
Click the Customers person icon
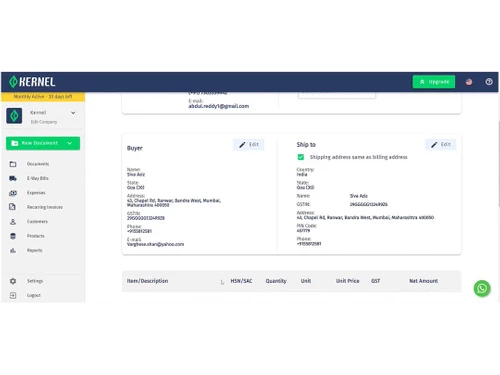(x=13, y=221)
